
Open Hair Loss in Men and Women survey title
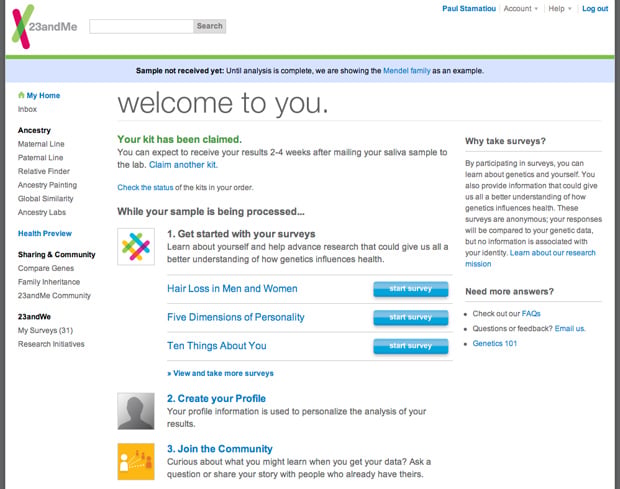[232, 289]
